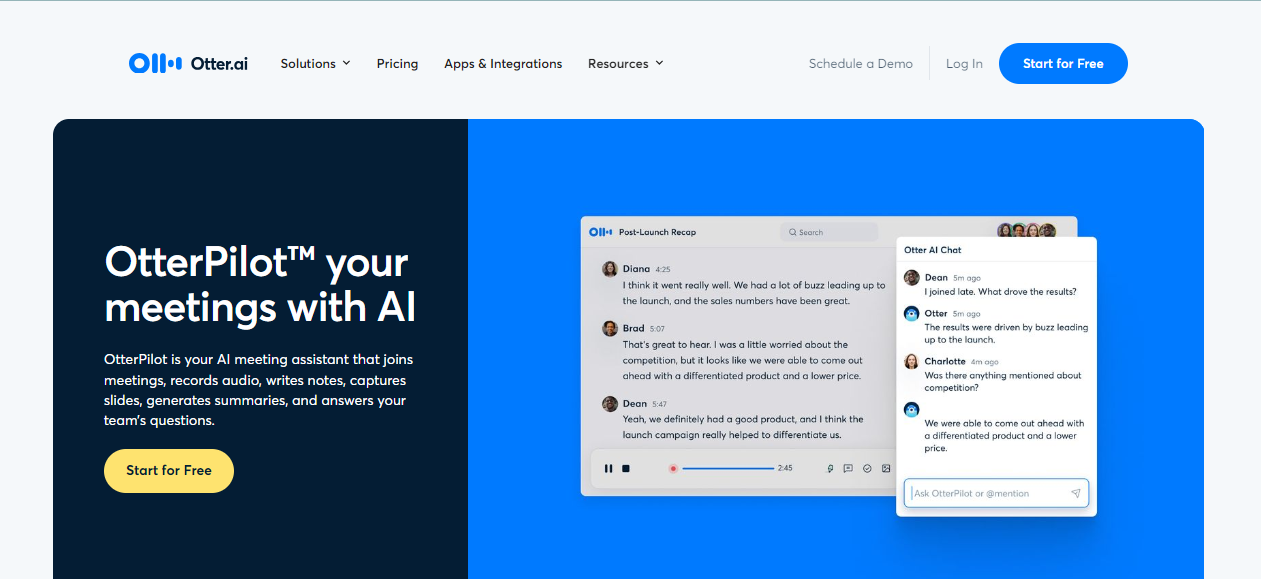Image resolution: width=1261 pixels, height=579 pixels.
Task: Open comments via the chat bubble icon
Action: coord(849,468)
